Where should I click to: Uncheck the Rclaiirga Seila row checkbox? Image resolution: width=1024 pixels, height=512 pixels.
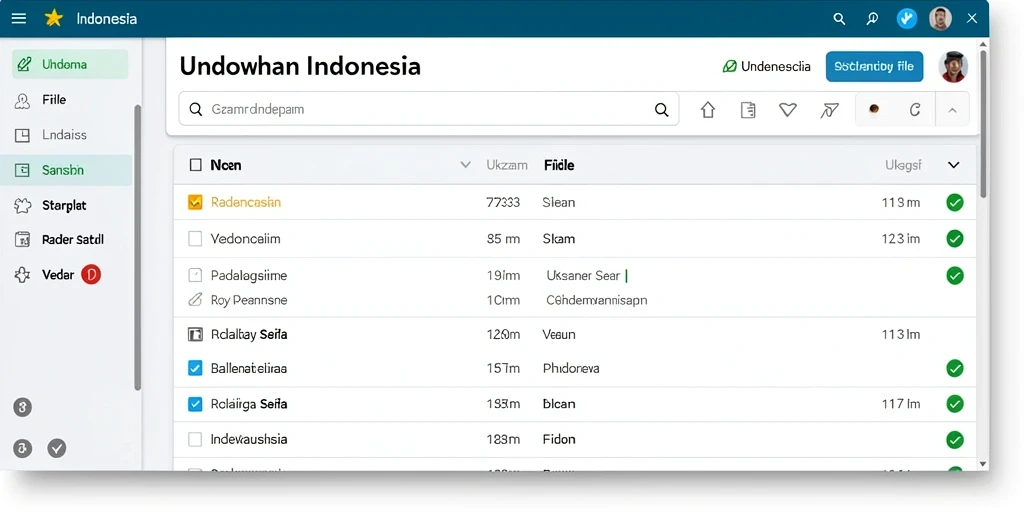tap(195, 404)
